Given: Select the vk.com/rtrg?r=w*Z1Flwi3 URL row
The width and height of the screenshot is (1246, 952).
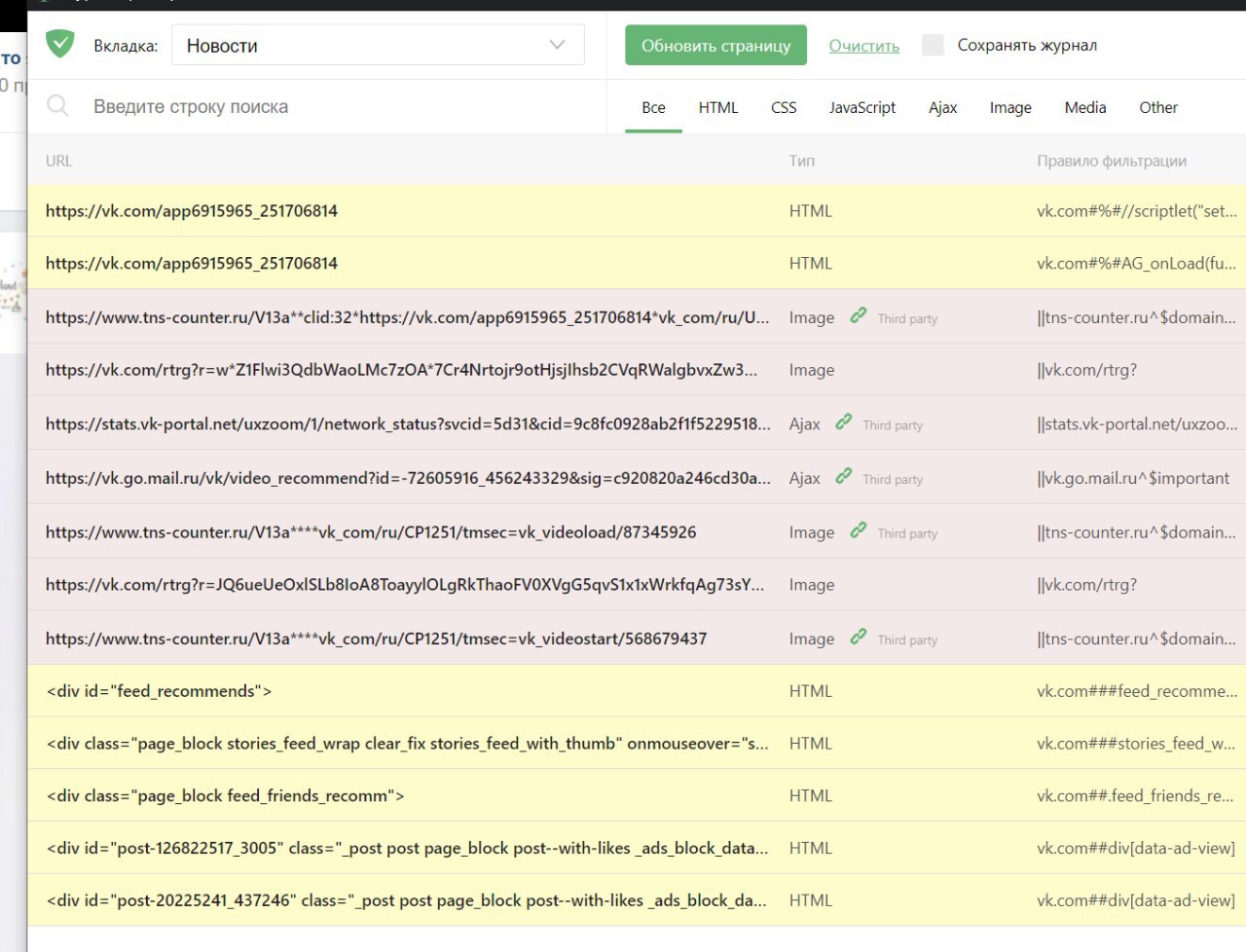Looking at the screenshot, I should pyautogui.click(x=637, y=370).
